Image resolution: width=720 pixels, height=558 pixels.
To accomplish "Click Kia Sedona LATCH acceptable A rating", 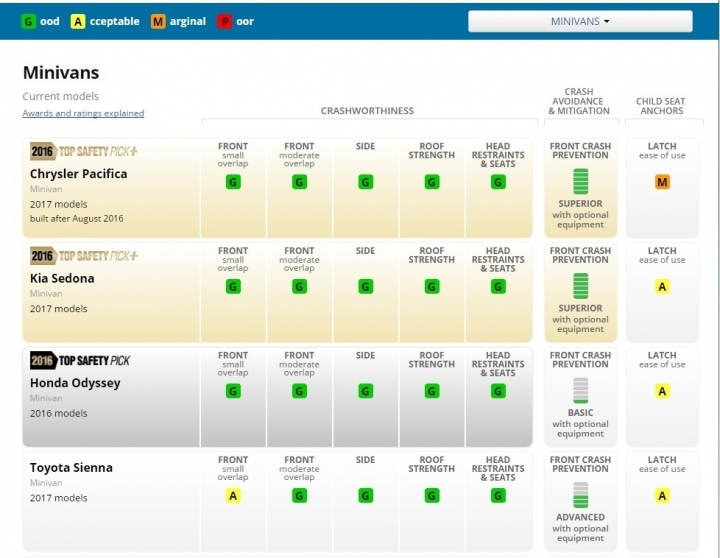I will point(662,287).
